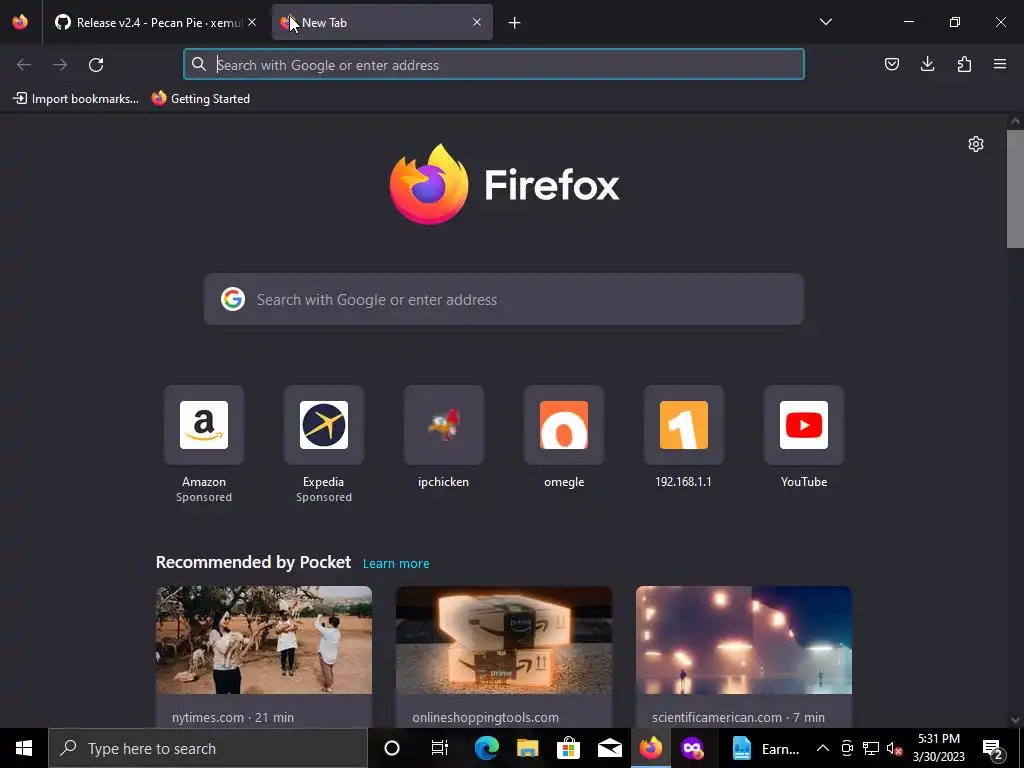Open the 5:31 PM clock calendar
1024x768 pixels.
[939, 748]
